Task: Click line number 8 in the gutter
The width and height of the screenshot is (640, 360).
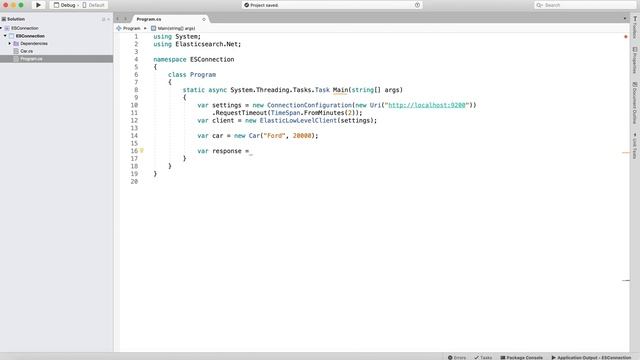Action: click(136, 90)
